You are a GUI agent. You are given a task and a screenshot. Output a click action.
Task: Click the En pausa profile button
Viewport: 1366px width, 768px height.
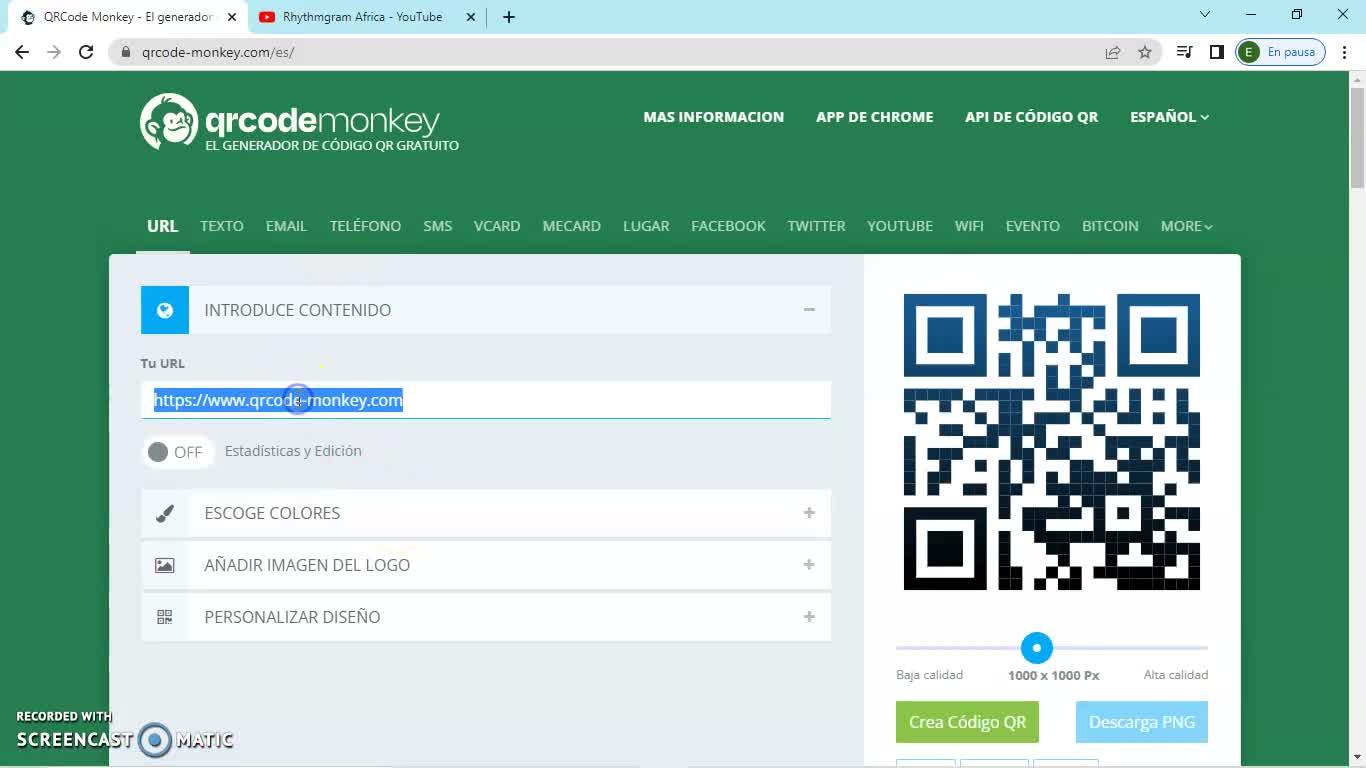point(1281,52)
